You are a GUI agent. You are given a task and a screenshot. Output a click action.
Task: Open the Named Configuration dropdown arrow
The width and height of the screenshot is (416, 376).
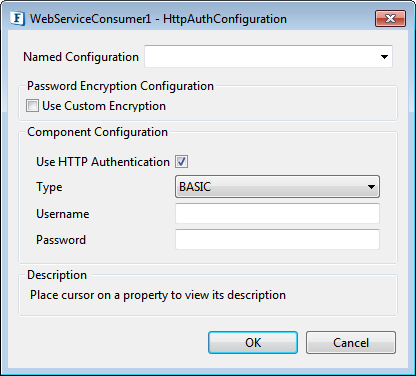click(x=384, y=57)
